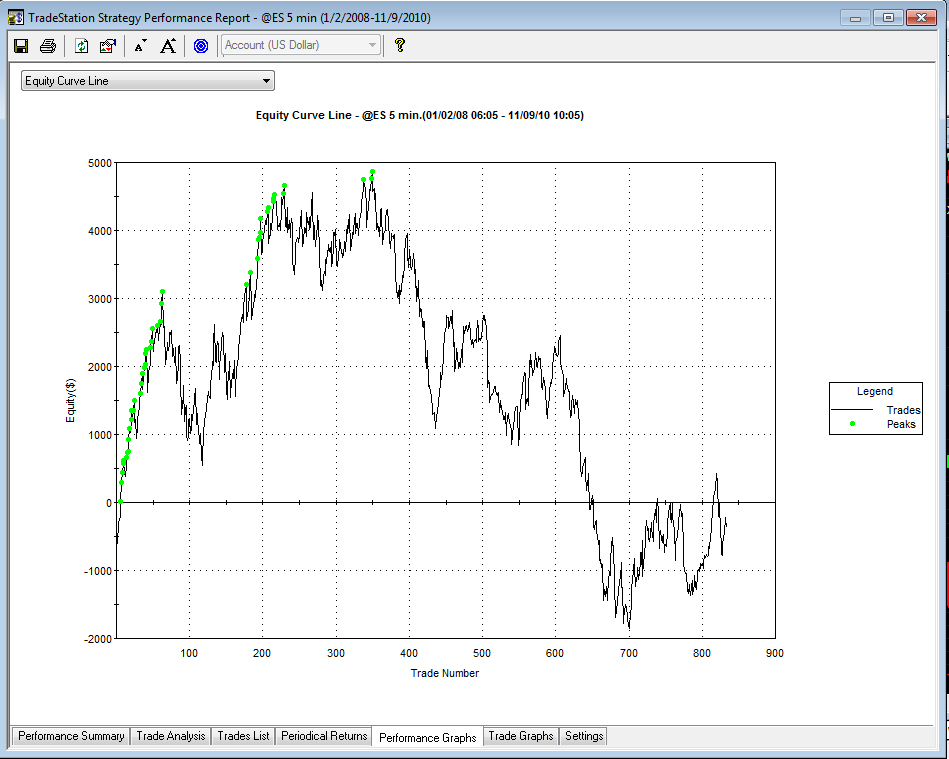Increase the font size with large A

[x=168, y=45]
